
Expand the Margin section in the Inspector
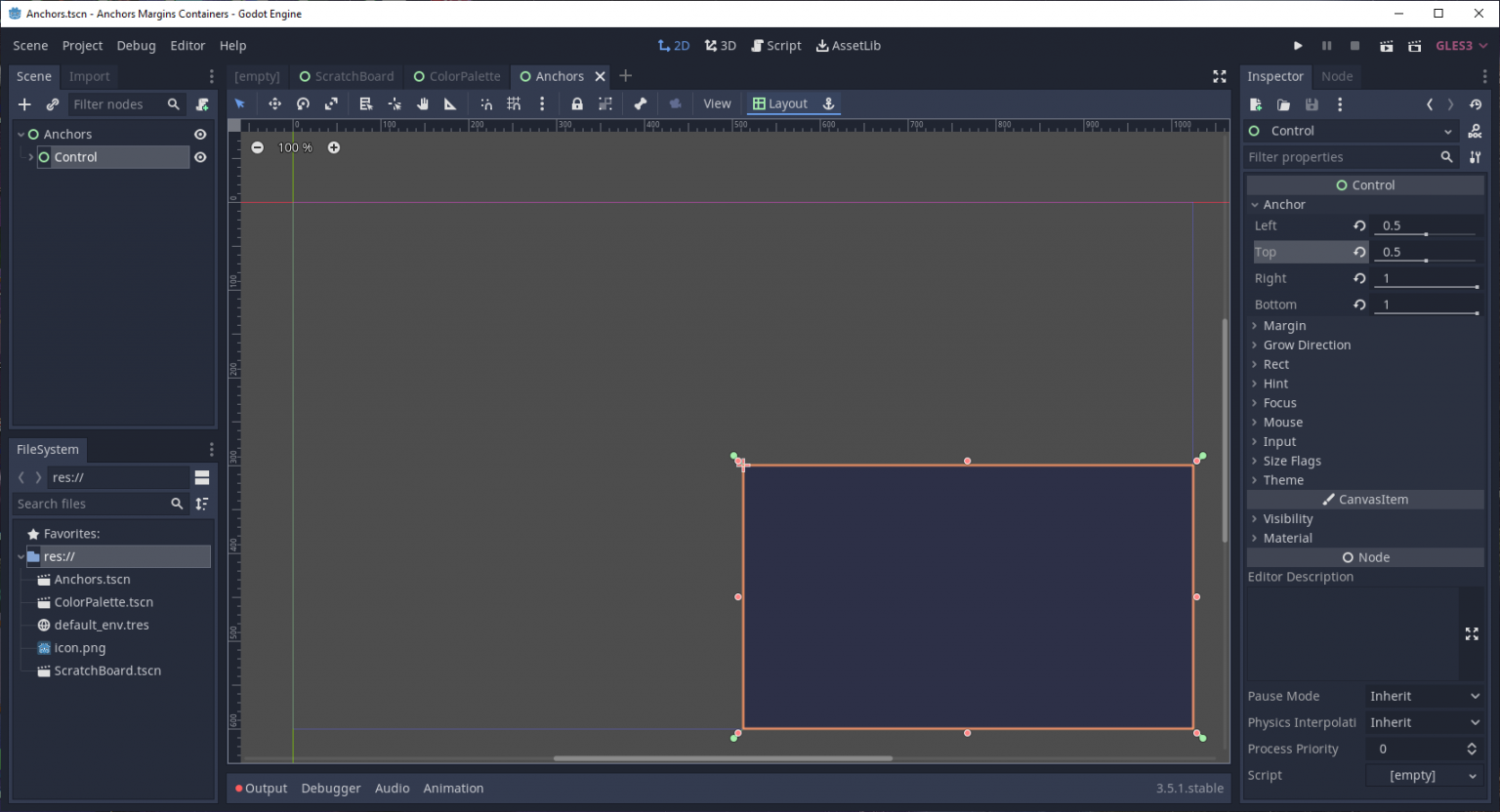(1282, 325)
